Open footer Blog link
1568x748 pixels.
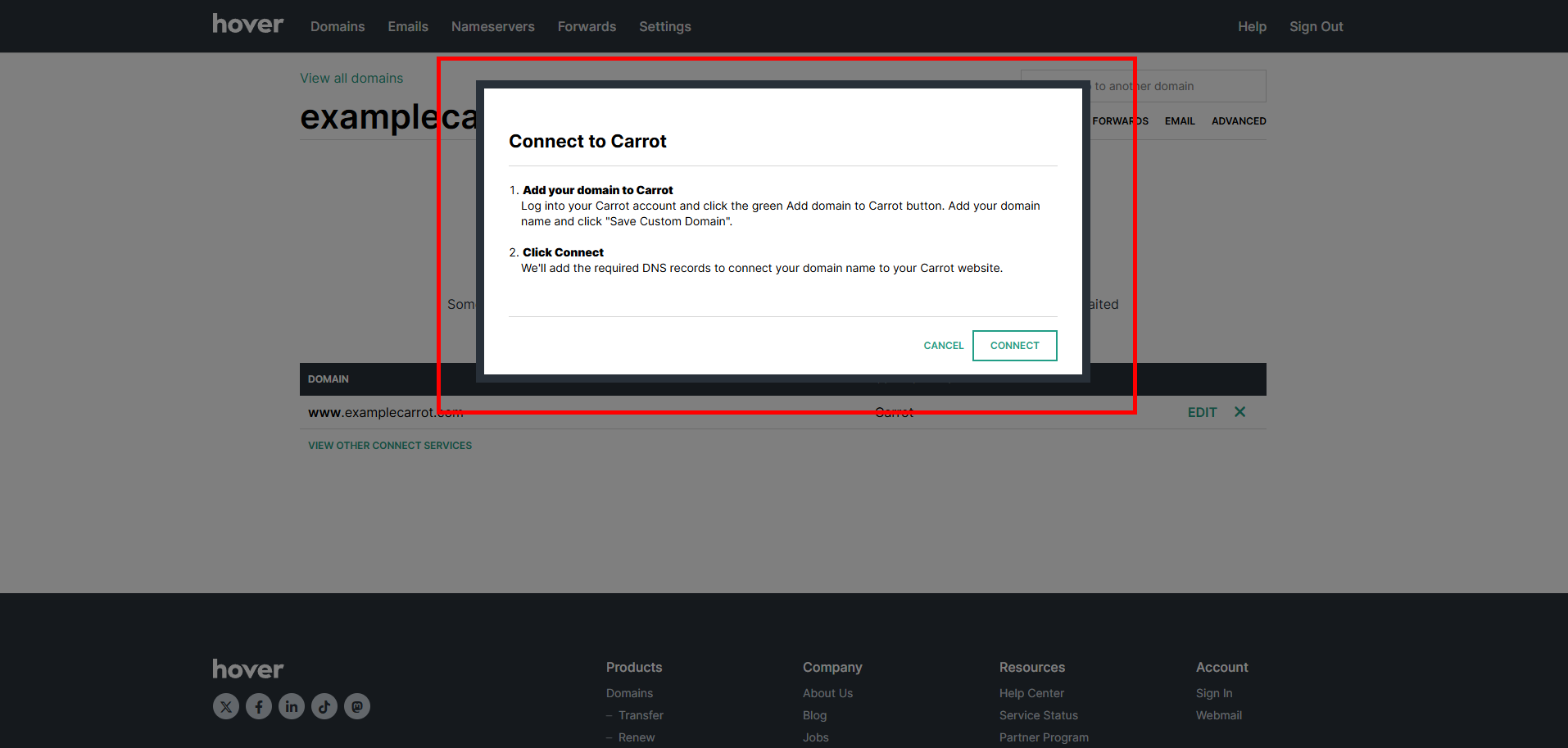(x=814, y=715)
